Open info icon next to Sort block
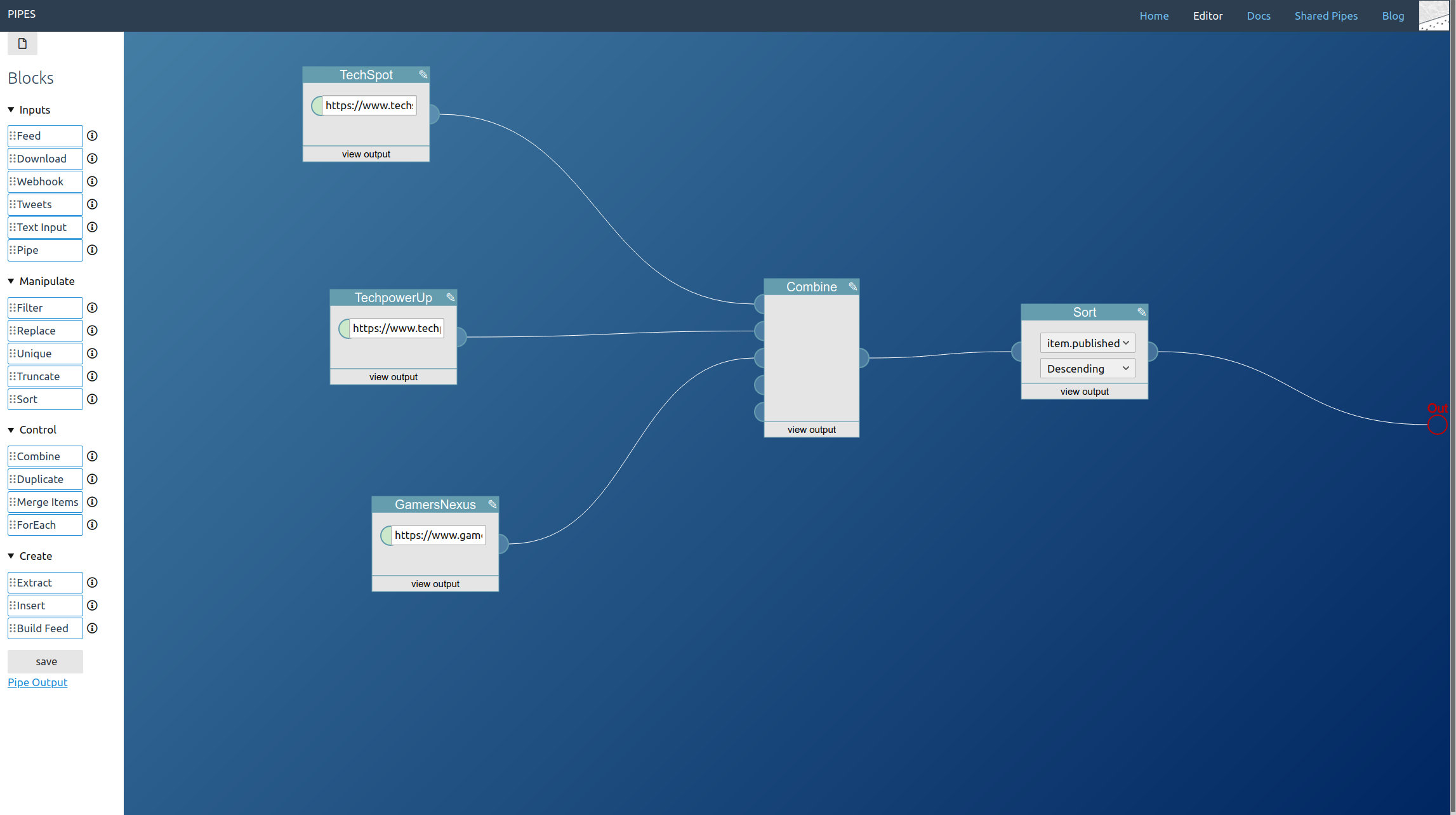Viewport: 1456px width, 815px height. point(92,399)
